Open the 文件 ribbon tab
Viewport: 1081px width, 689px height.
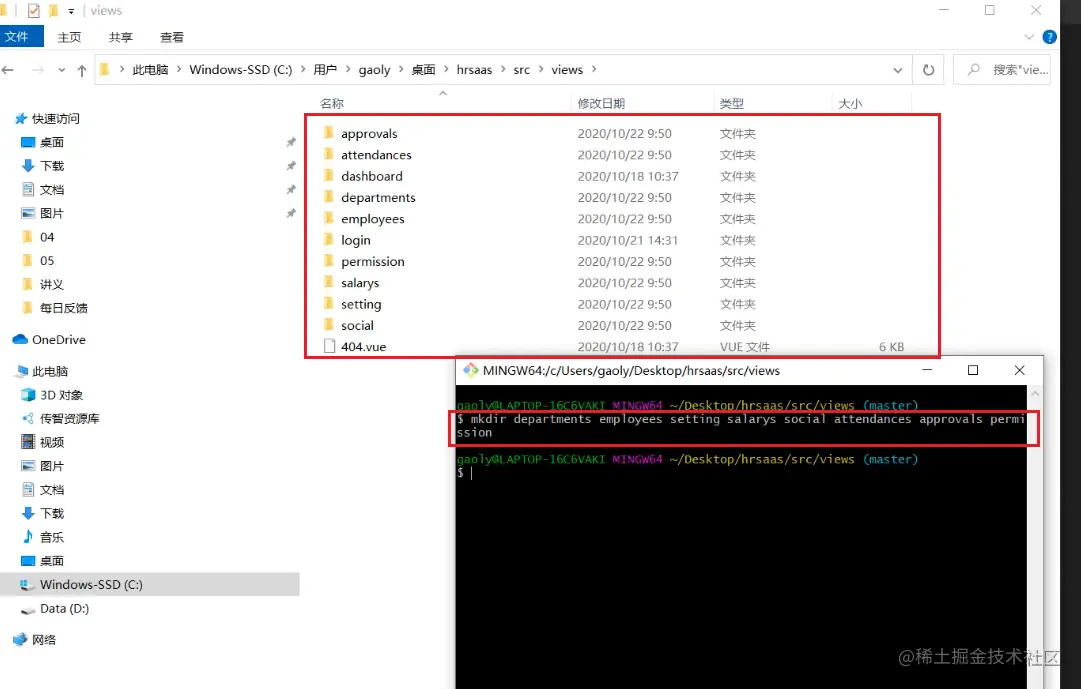point(21,37)
